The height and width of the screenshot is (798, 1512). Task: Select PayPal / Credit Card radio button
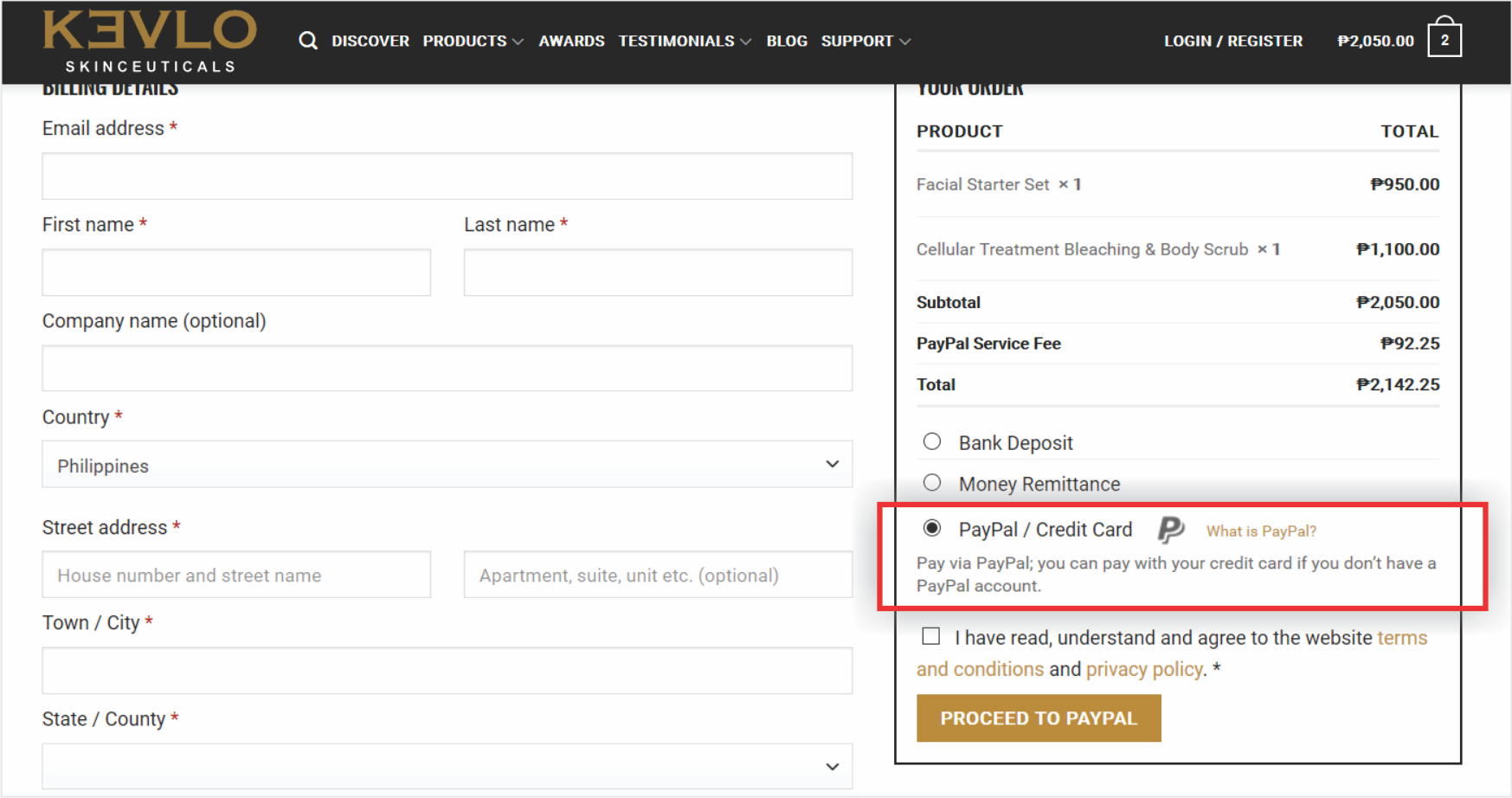tap(931, 528)
